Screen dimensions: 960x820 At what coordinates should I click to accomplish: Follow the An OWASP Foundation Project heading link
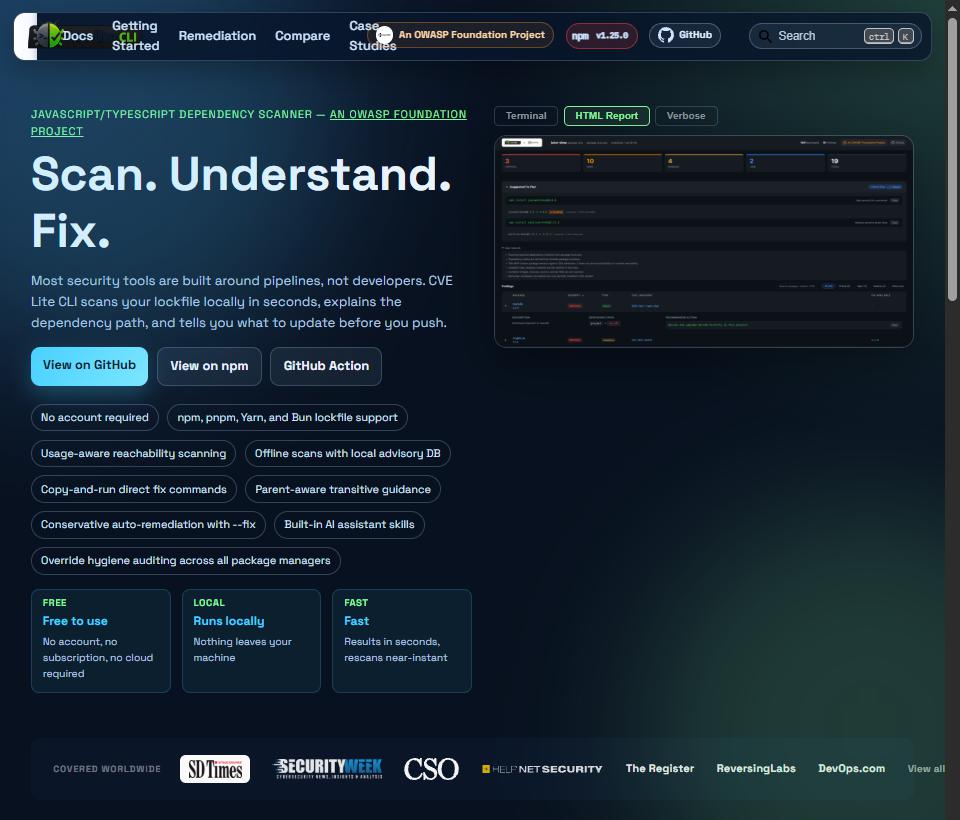point(398,115)
